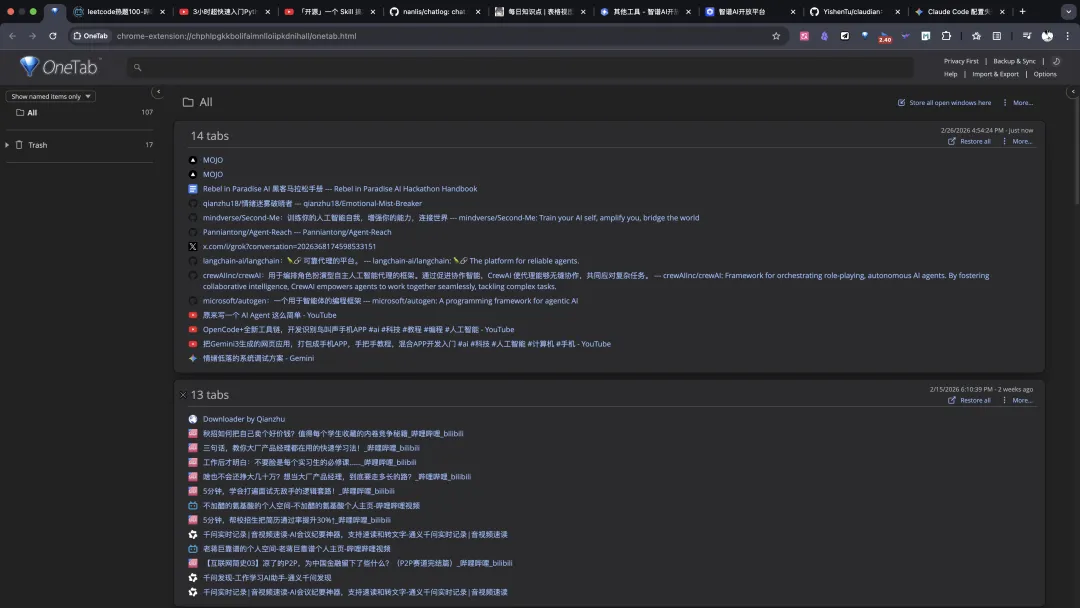Click the OneTab search magnifier icon

click(137, 67)
